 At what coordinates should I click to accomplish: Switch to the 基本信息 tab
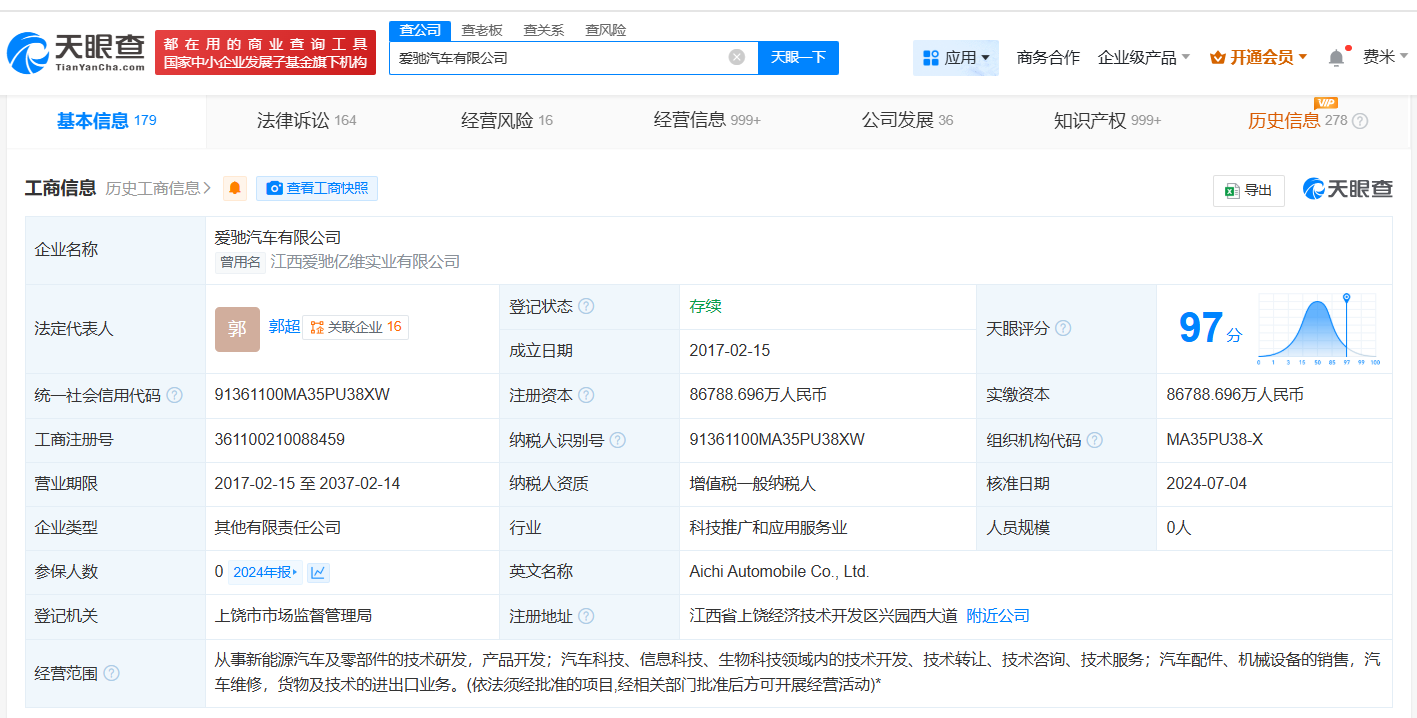click(x=106, y=121)
